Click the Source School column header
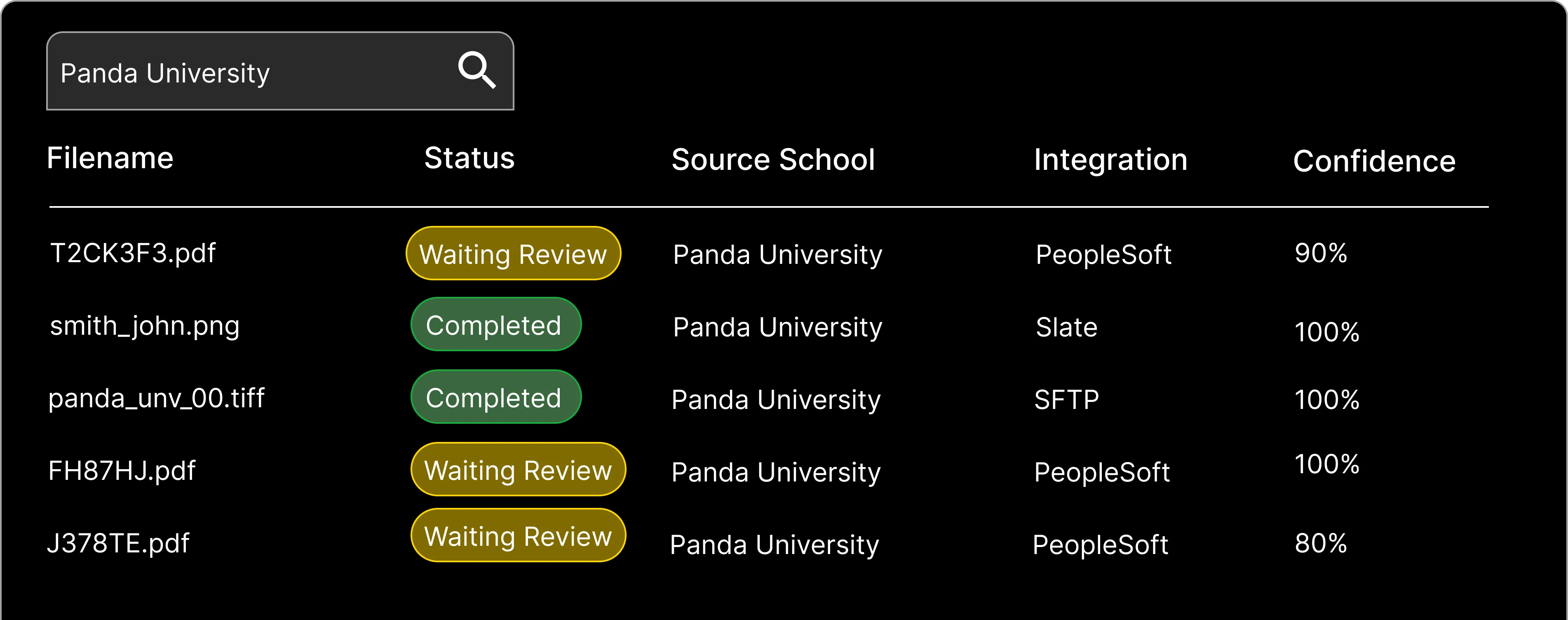Viewport: 1568px width, 620px height. pyautogui.click(x=773, y=159)
